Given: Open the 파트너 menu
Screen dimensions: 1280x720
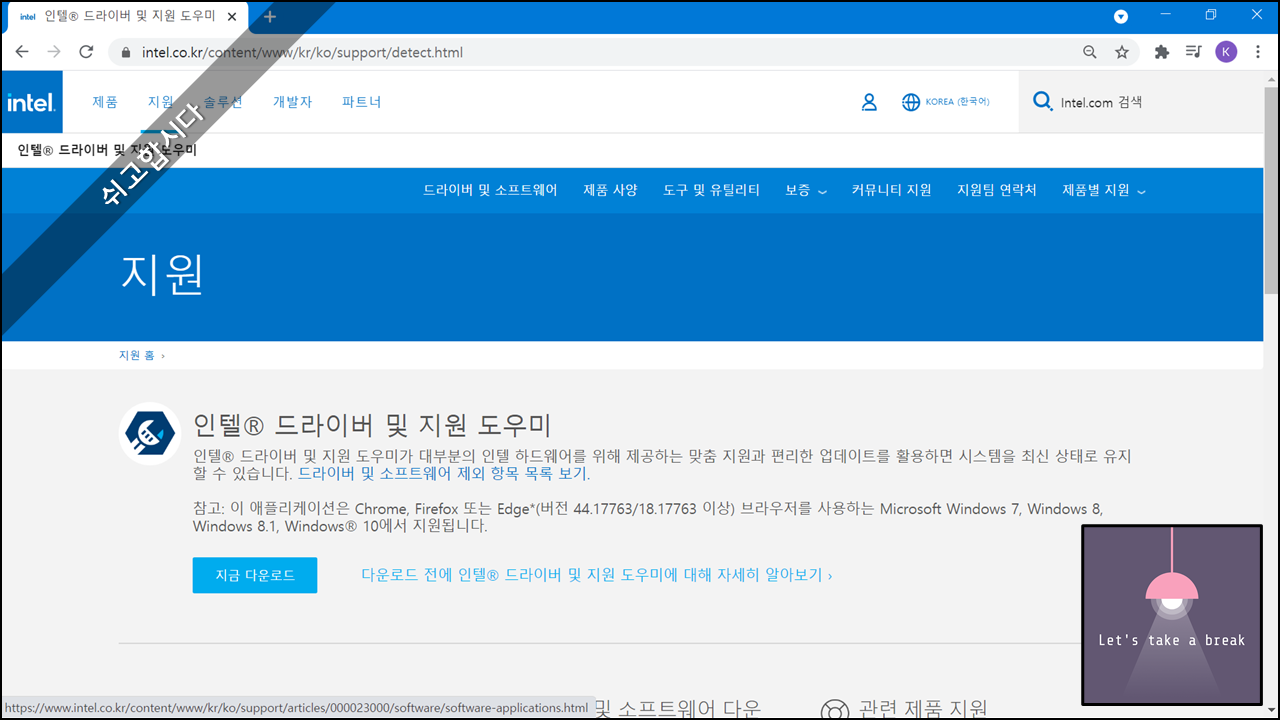Looking at the screenshot, I should point(361,102).
